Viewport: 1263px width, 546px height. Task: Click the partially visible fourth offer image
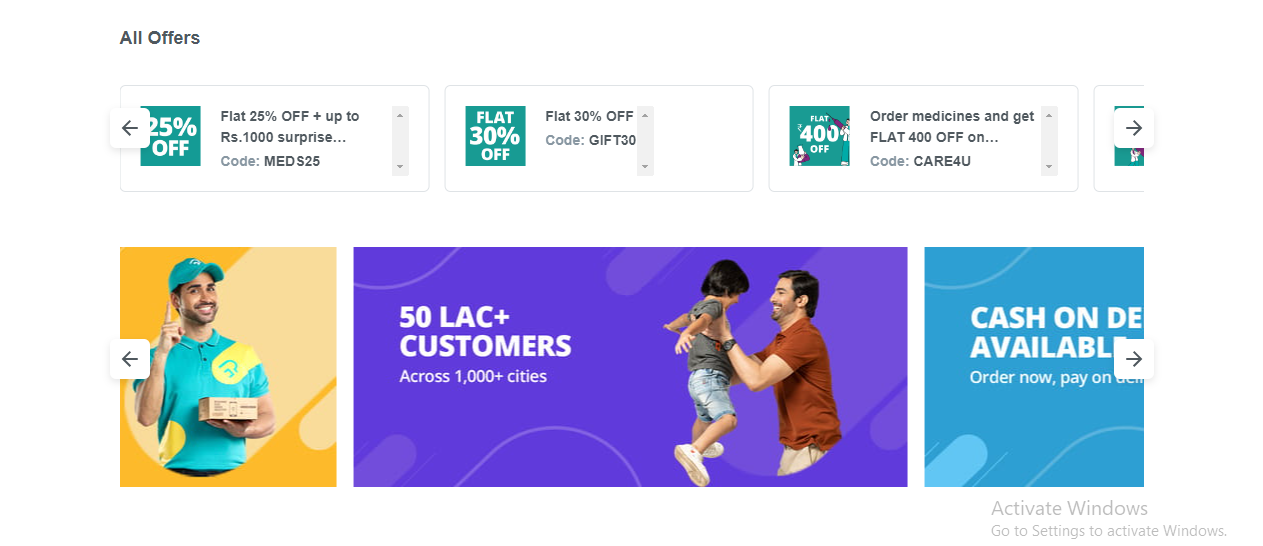(1129, 136)
